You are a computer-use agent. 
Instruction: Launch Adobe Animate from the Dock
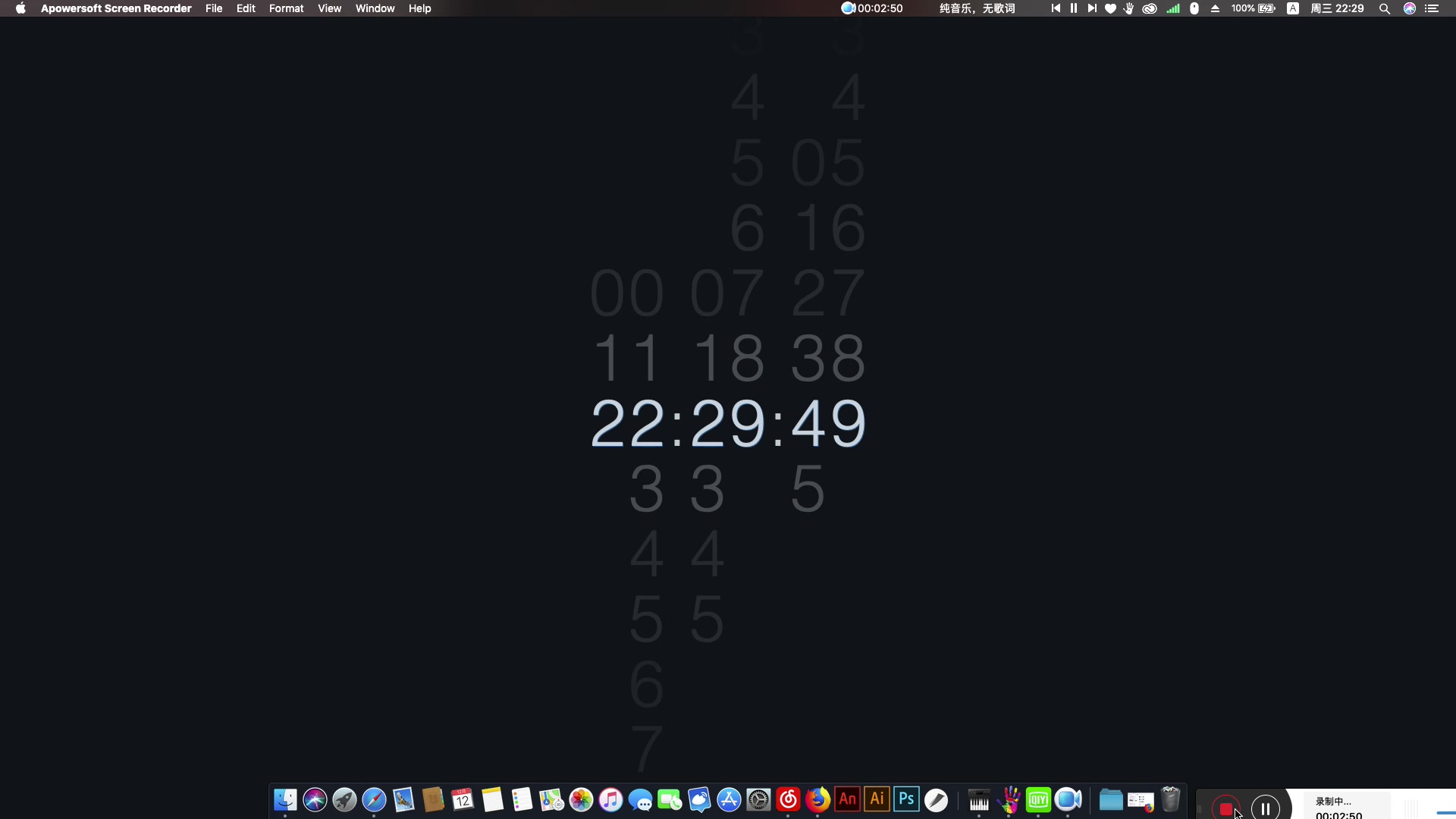[847, 799]
